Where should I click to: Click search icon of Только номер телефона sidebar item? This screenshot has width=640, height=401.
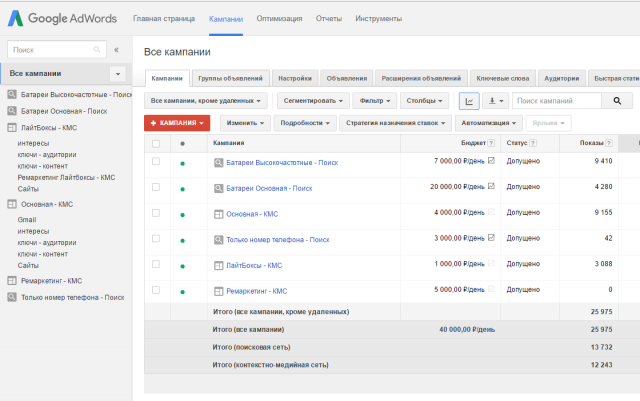pyautogui.click(x=12, y=297)
